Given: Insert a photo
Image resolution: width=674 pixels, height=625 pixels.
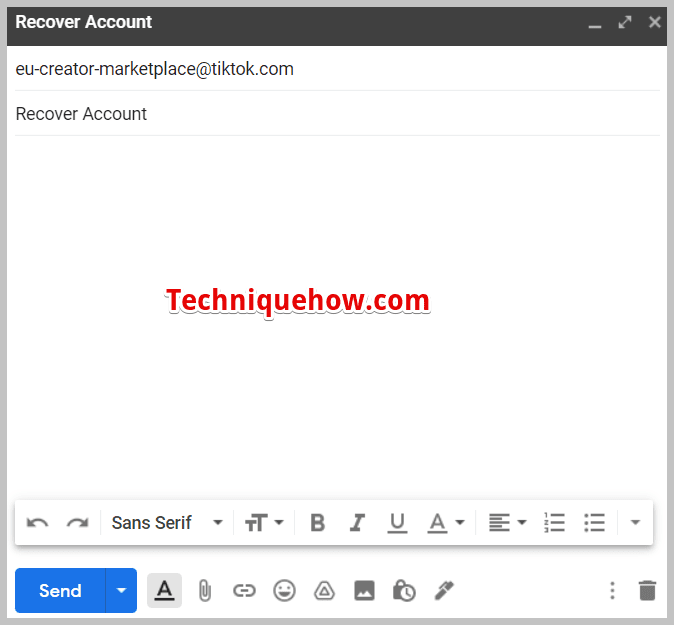Looking at the screenshot, I should (x=364, y=591).
